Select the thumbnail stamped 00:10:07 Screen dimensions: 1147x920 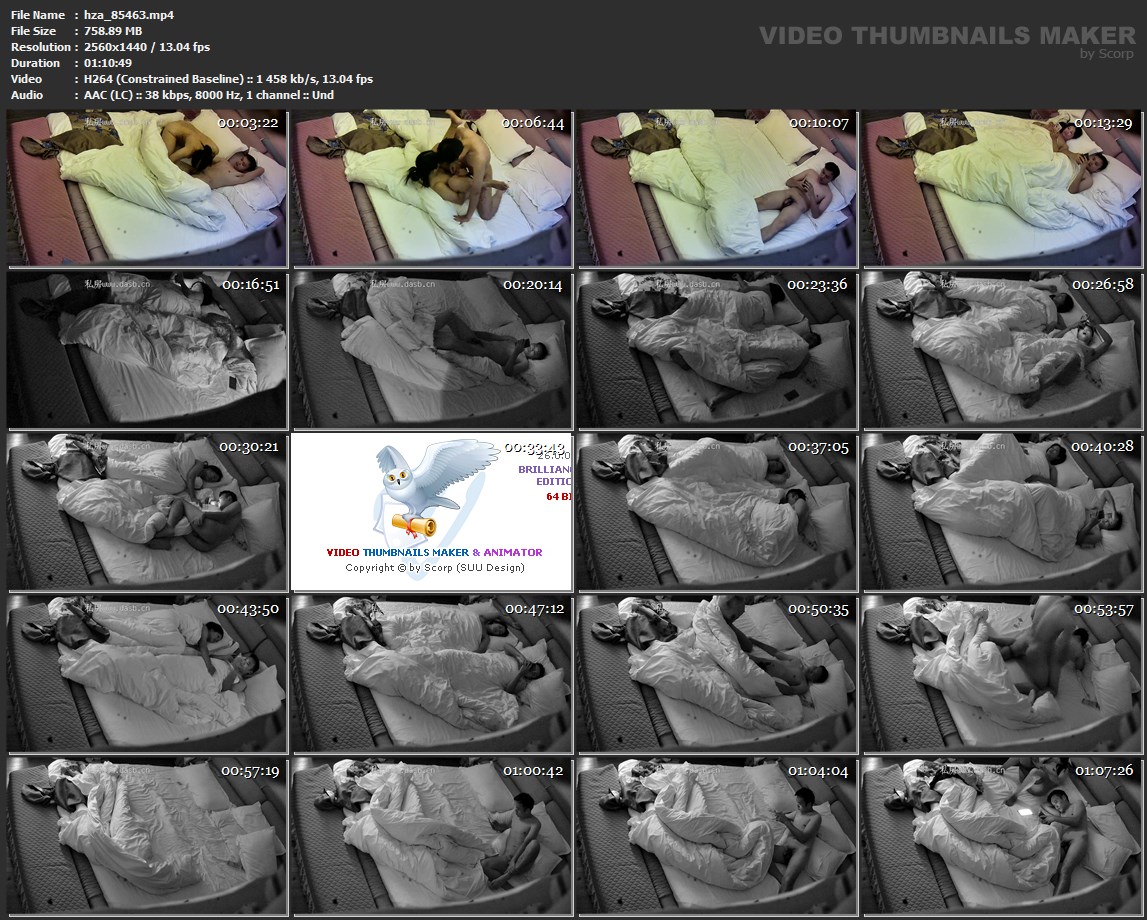[x=718, y=189]
